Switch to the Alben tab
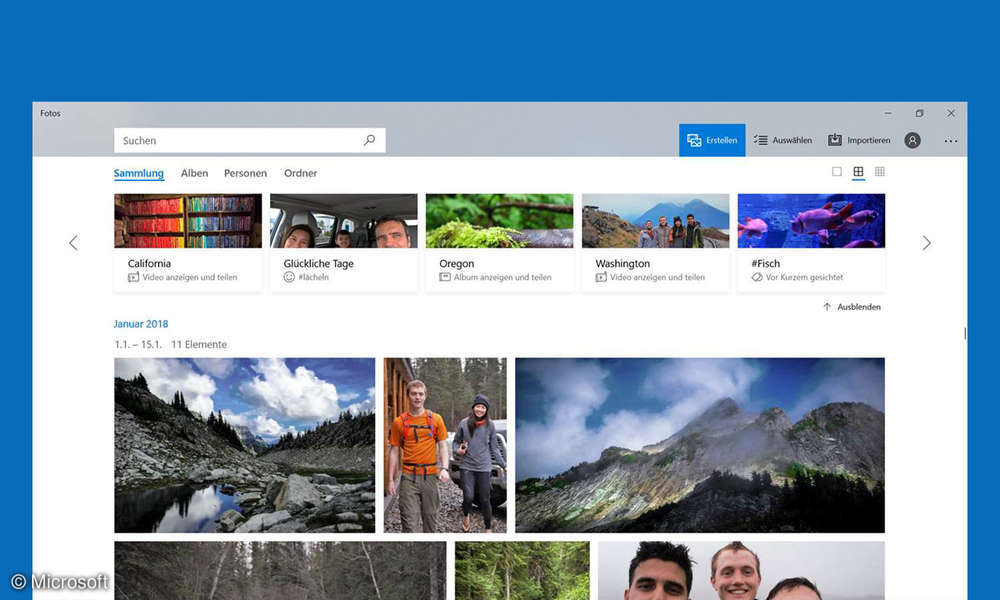1000x600 pixels. click(194, 173)
